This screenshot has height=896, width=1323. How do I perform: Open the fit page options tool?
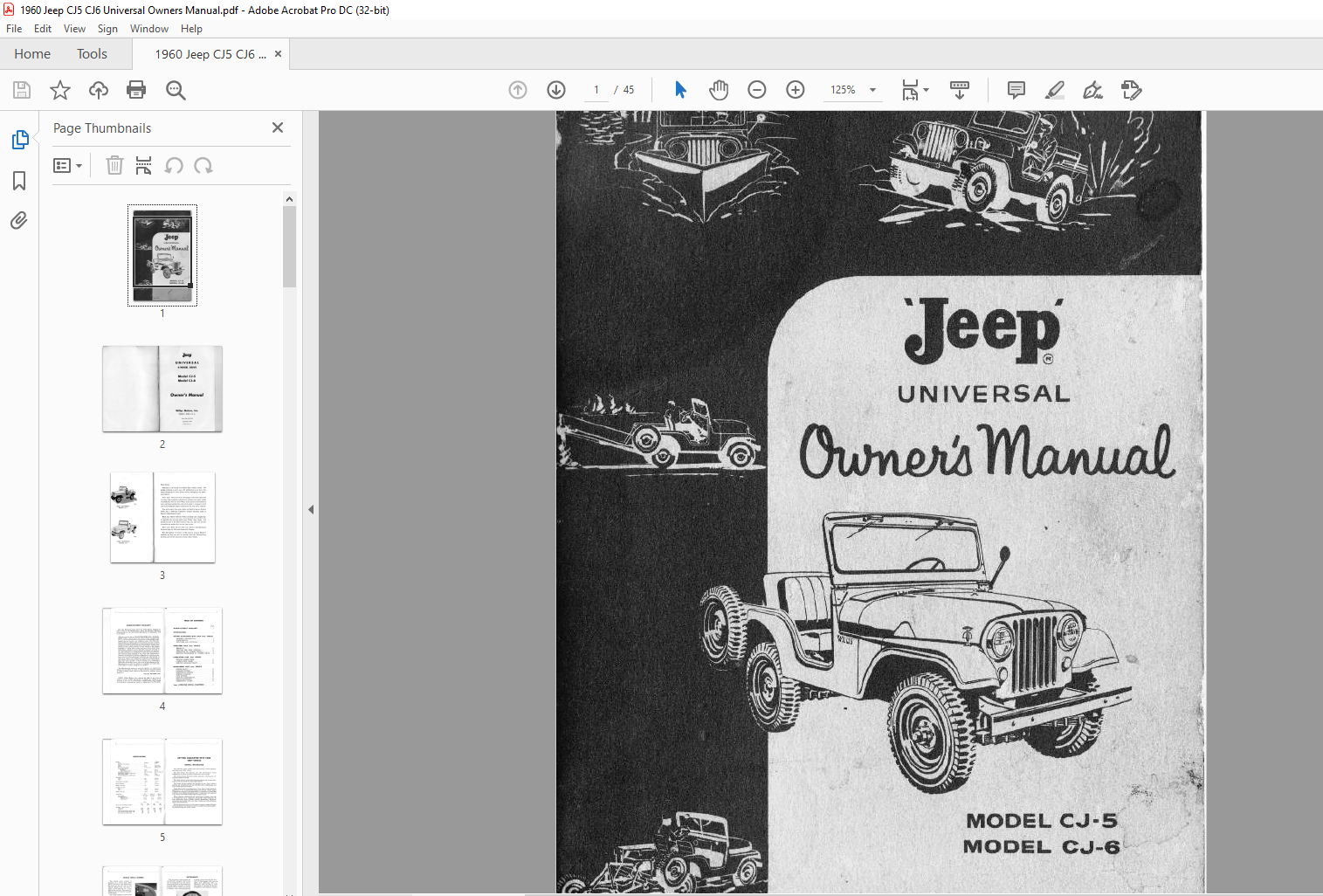coord(914,90)
